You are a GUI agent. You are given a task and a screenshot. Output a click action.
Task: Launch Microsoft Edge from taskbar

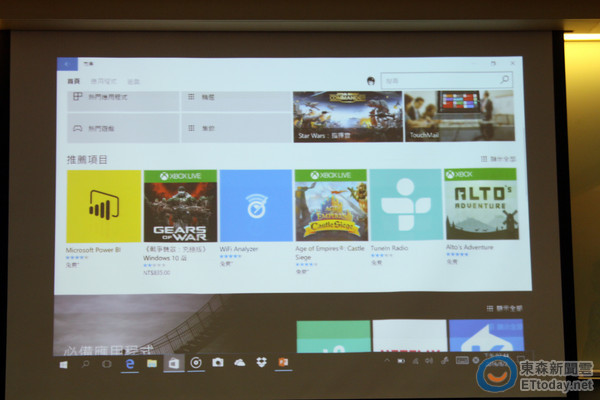tap(130, 364)
